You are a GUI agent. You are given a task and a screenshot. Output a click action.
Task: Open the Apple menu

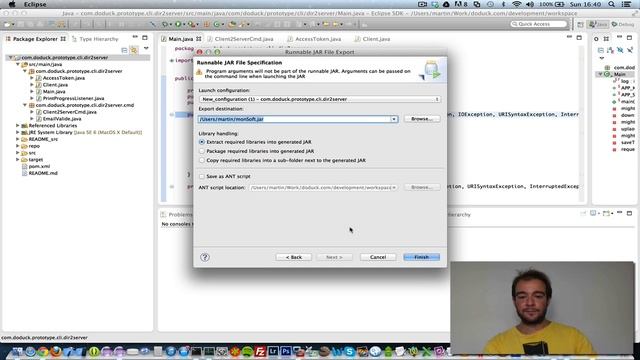coord(12,4)
